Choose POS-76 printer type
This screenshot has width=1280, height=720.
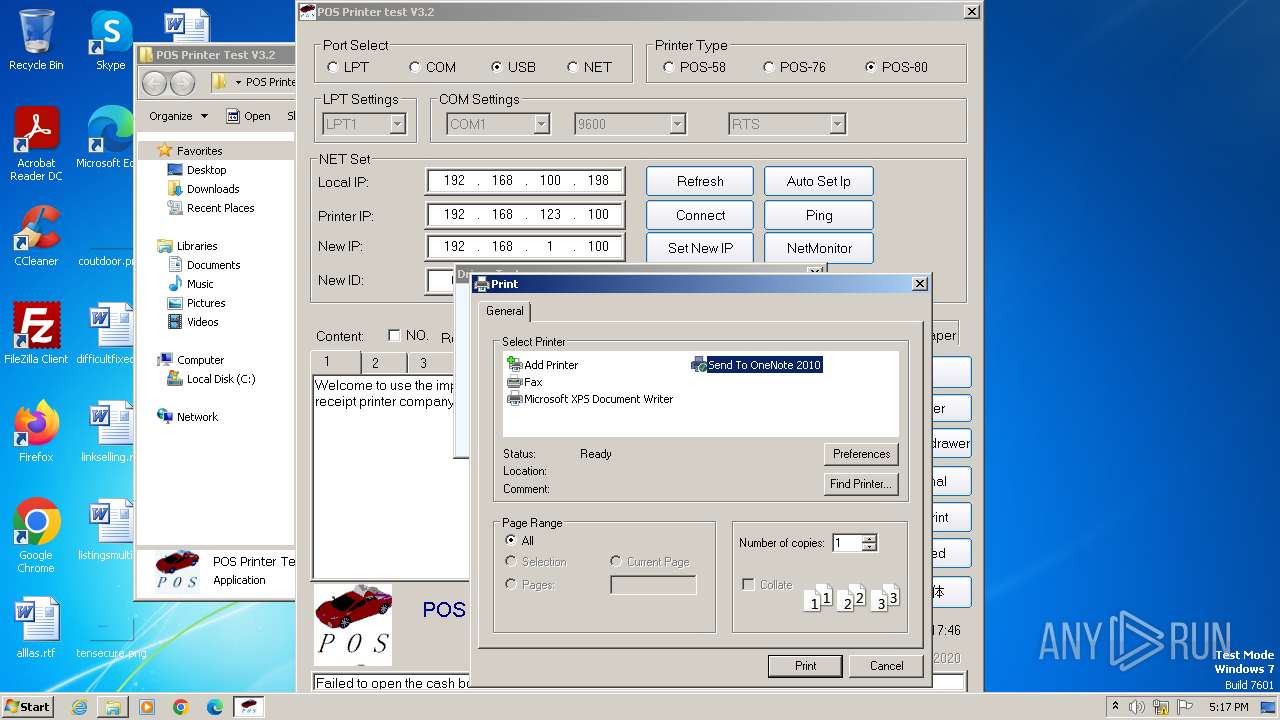point(769,67)
